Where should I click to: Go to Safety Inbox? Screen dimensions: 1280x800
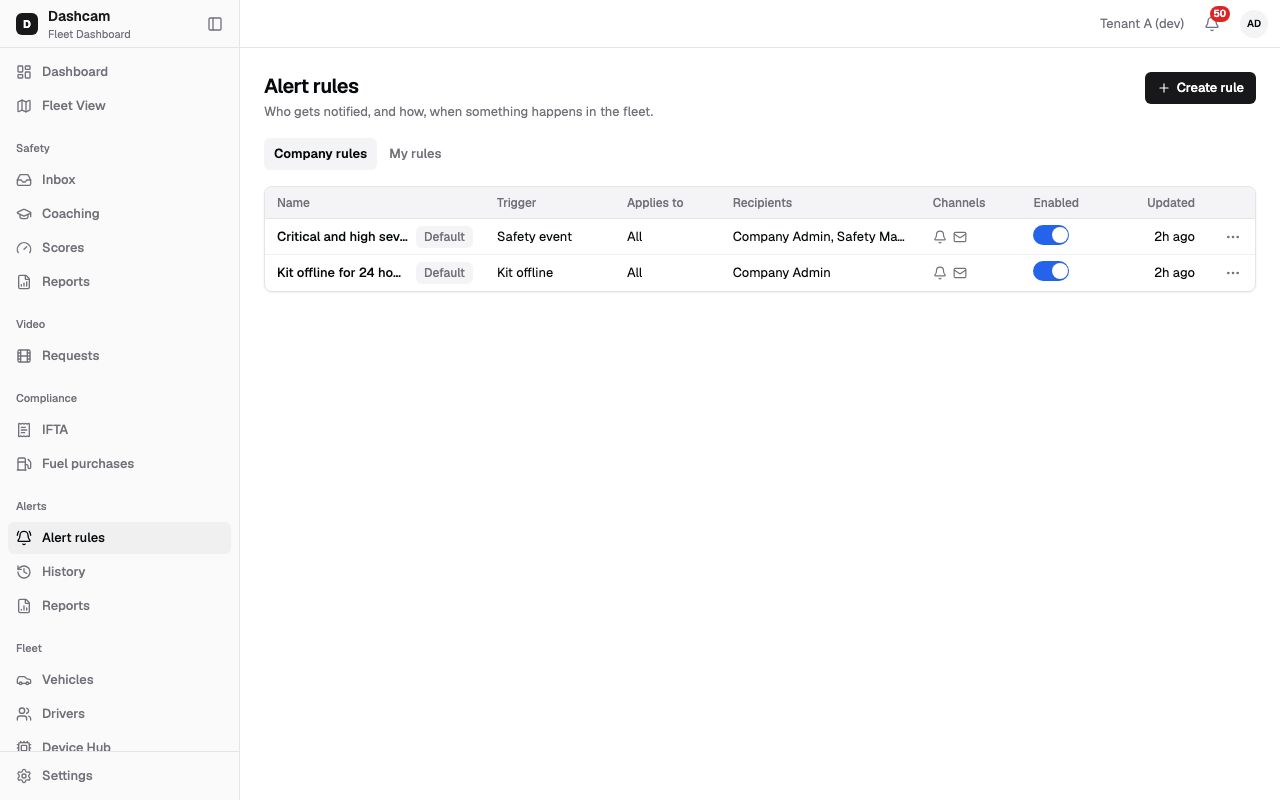(x=119, y=180)
